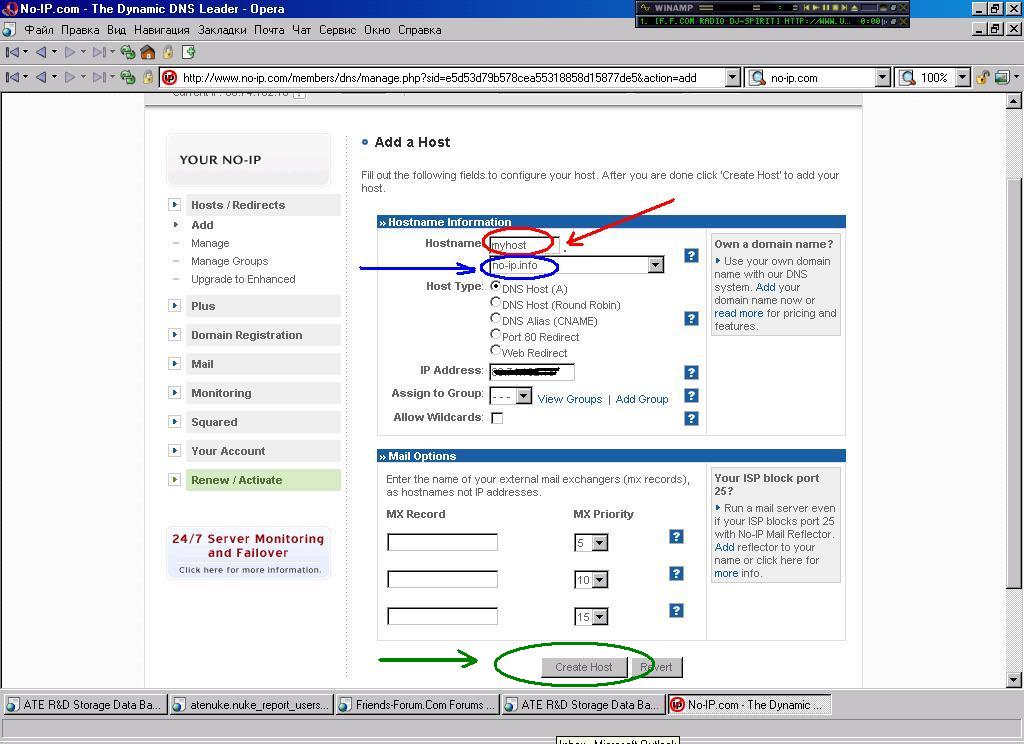Expand Mail sidebar section
This screenshot has width=1024, height=744.
tap(174, 364)
